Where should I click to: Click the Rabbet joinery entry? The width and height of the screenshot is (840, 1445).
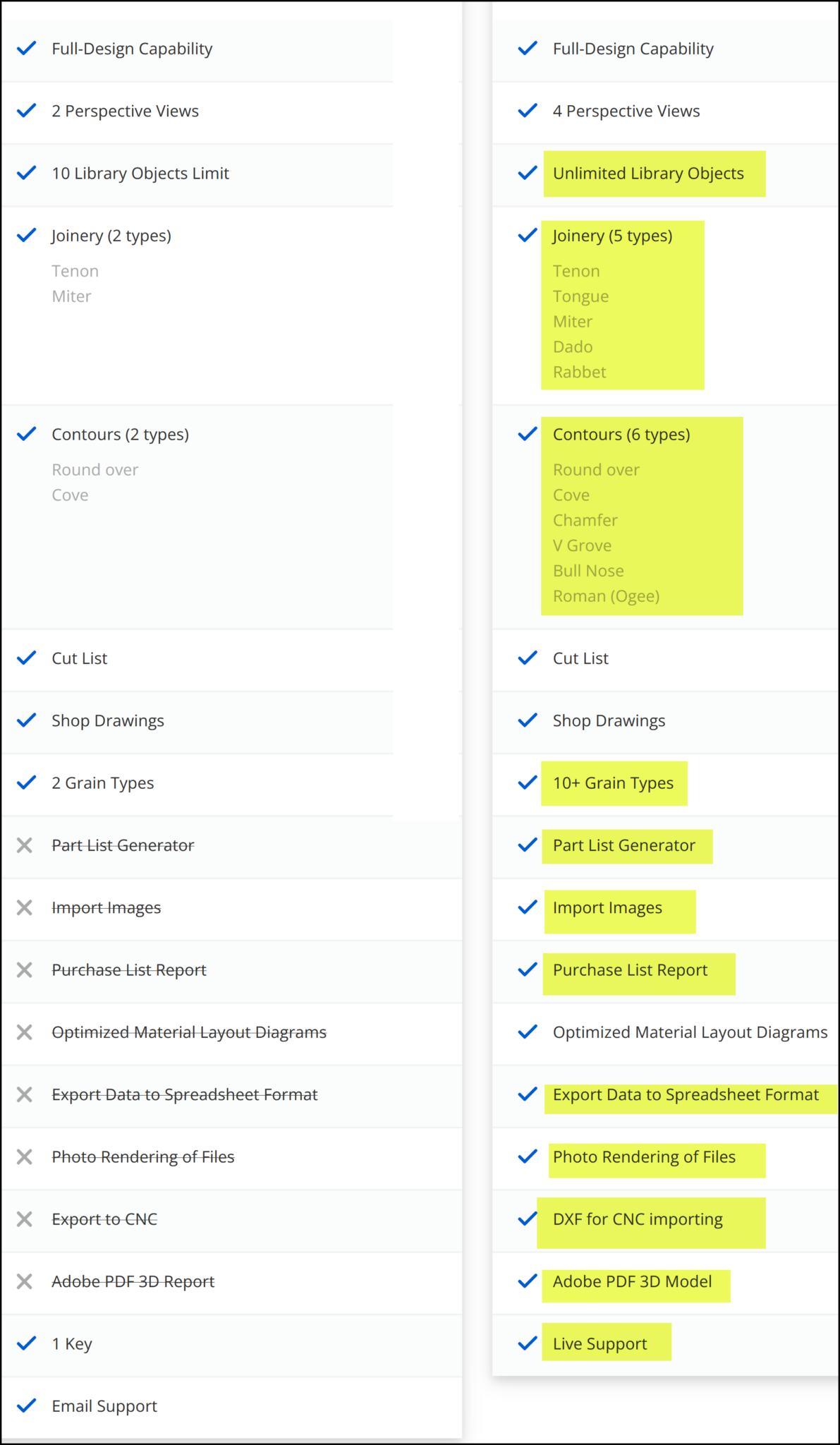[x=579, y=372]
